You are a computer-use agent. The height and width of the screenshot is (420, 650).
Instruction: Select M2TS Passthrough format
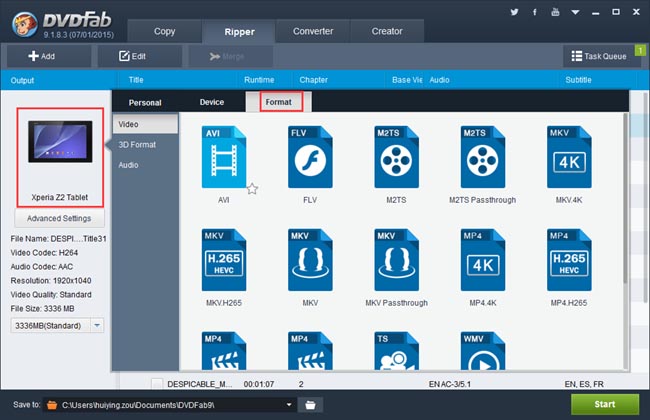coord(483,157)
